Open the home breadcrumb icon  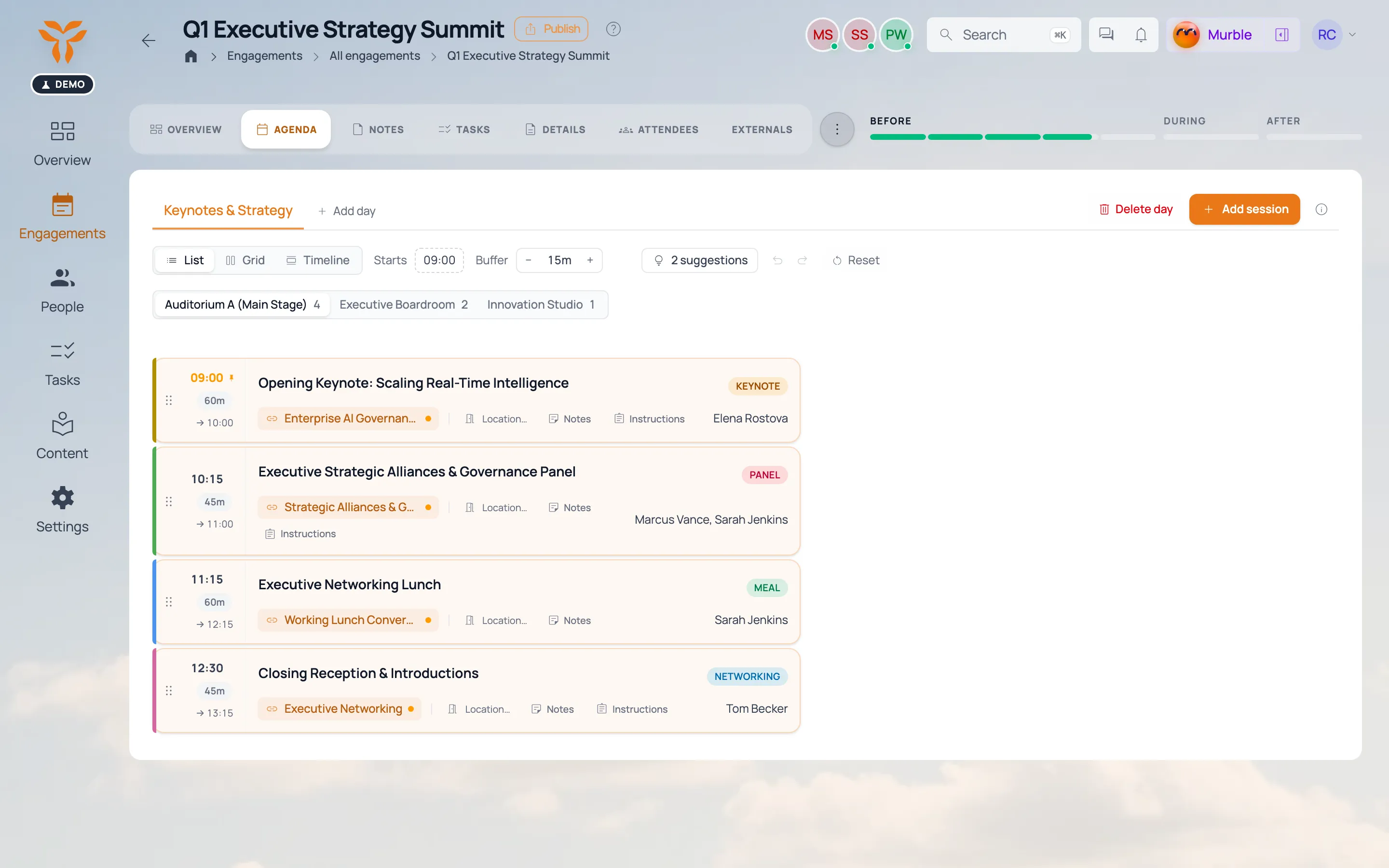191,56
